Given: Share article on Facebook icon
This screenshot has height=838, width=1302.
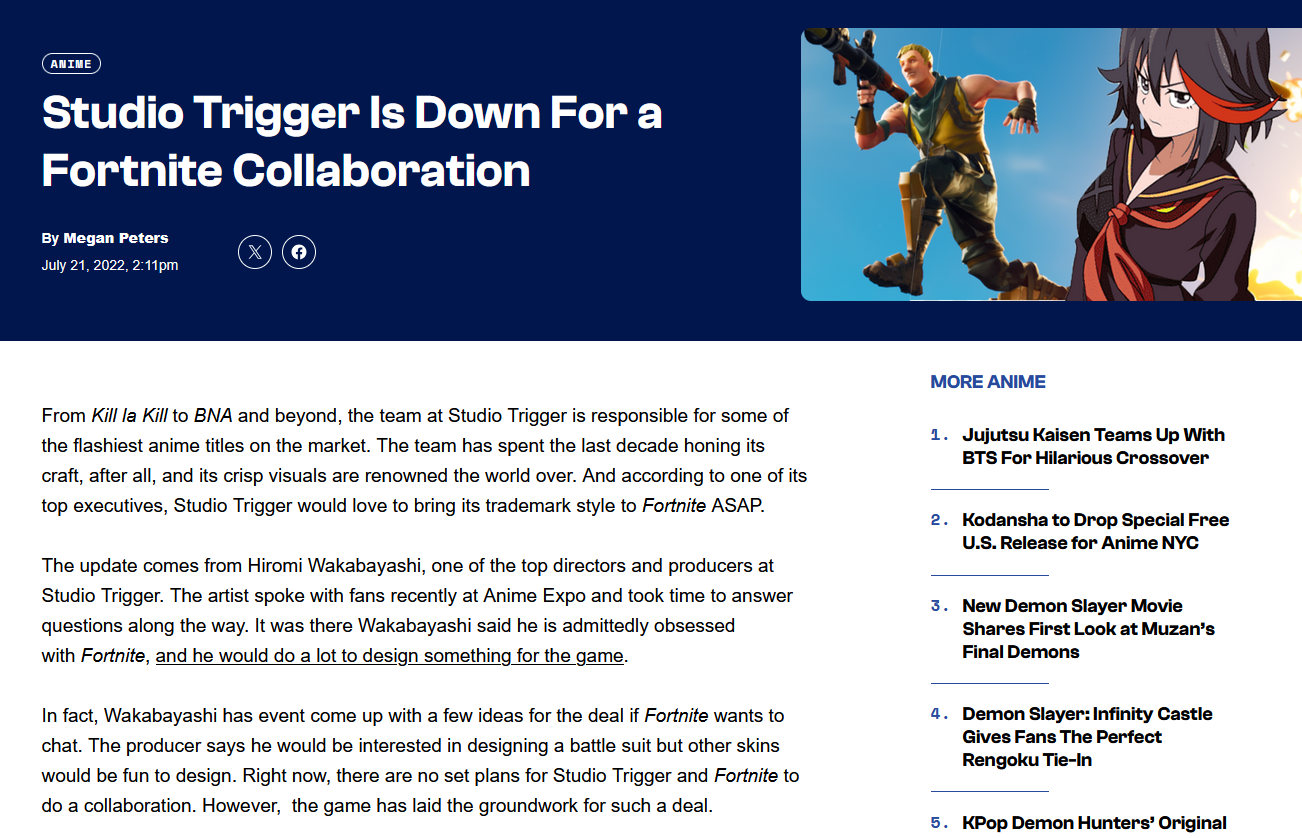Looking at the screenshot, I should [x=299, y=252].
